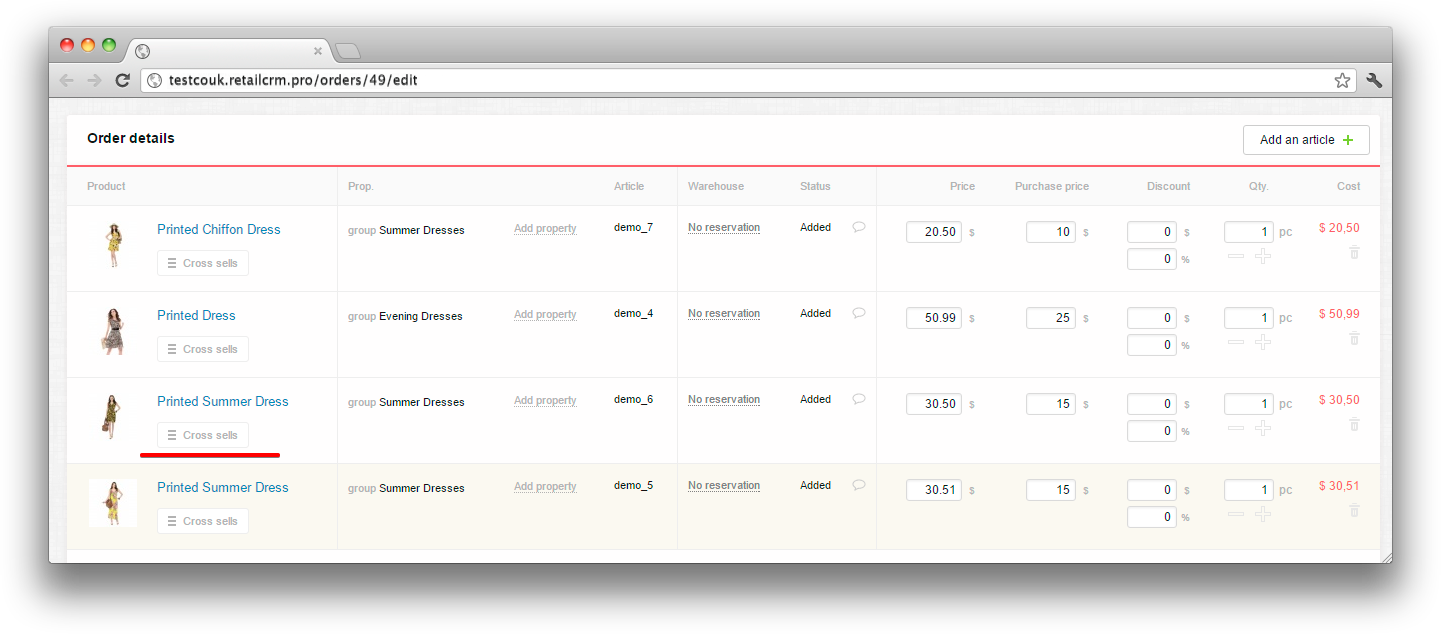Open the browser wrench settings menu
This screenshot has width=1441, height=634.
(1374, 80)
